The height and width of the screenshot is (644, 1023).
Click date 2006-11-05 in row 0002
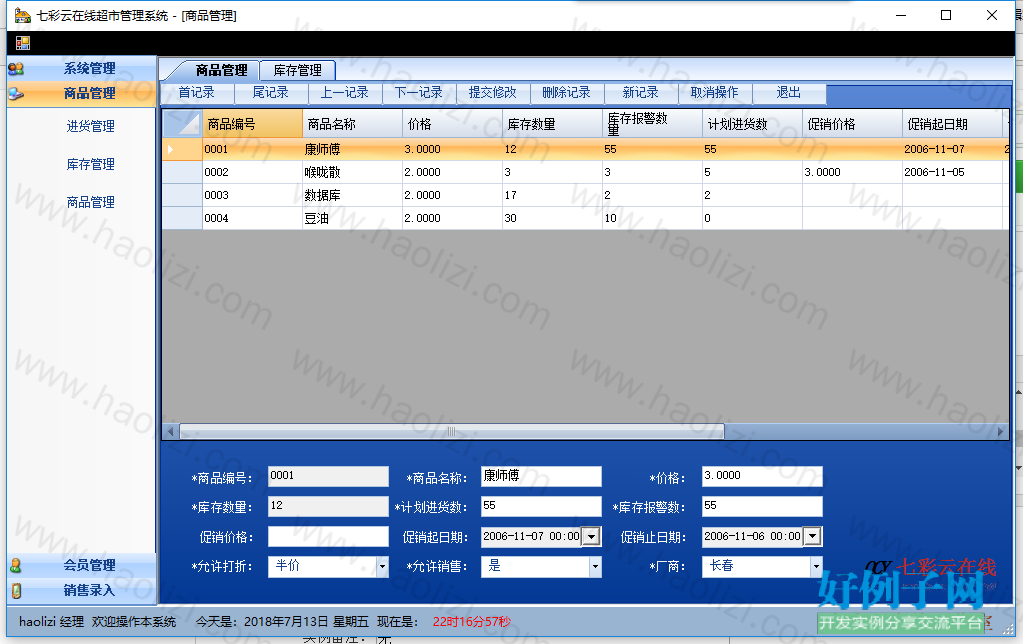(x=953, y=172)
